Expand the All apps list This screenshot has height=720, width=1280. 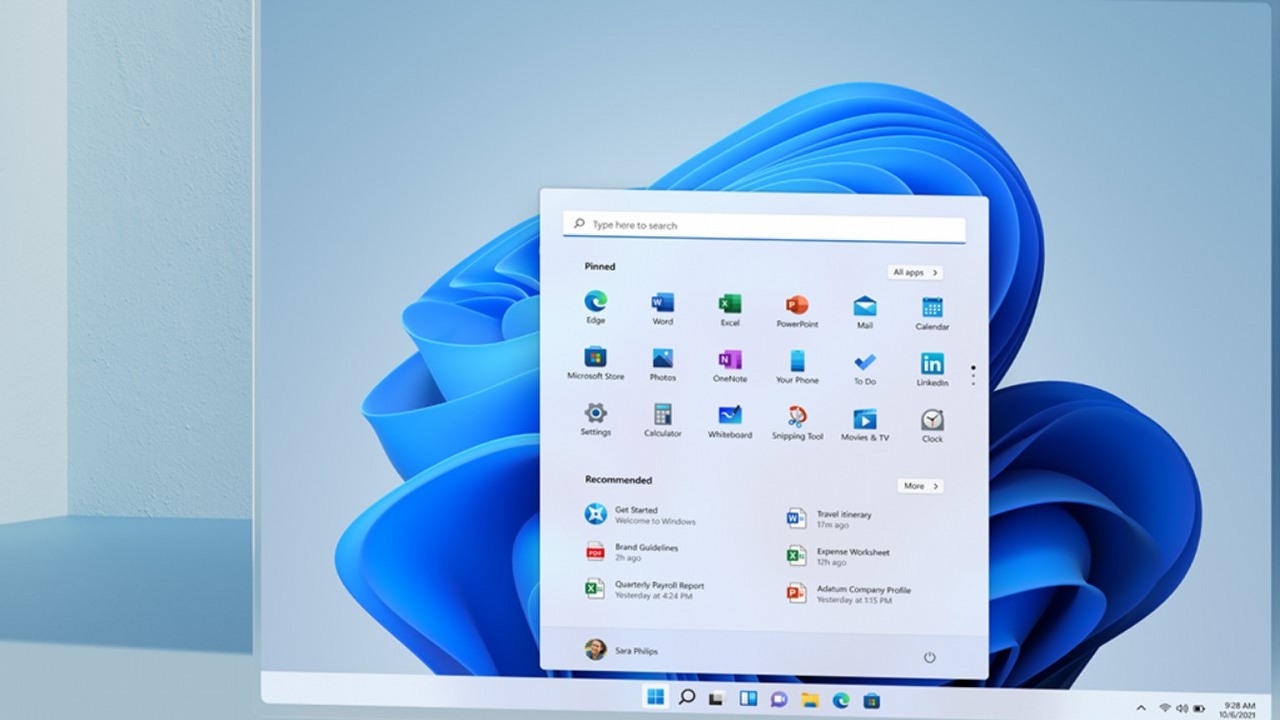914,272
